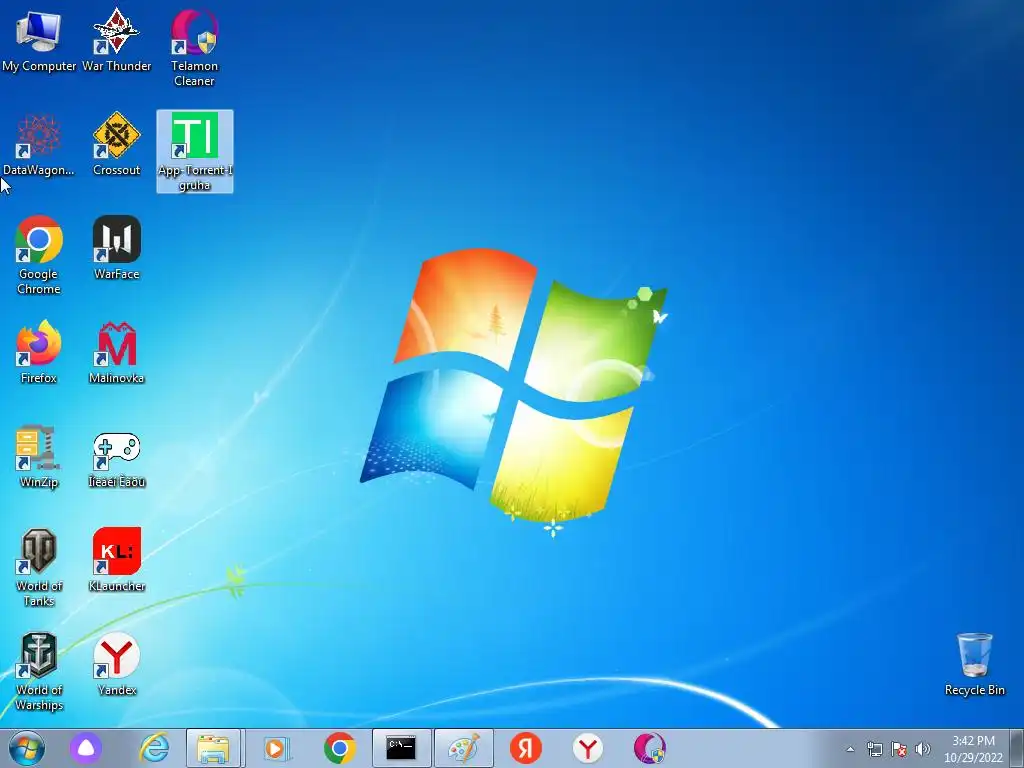
Task: Open the red Yandex Я taskbar icon
Action: coord(526,748)
